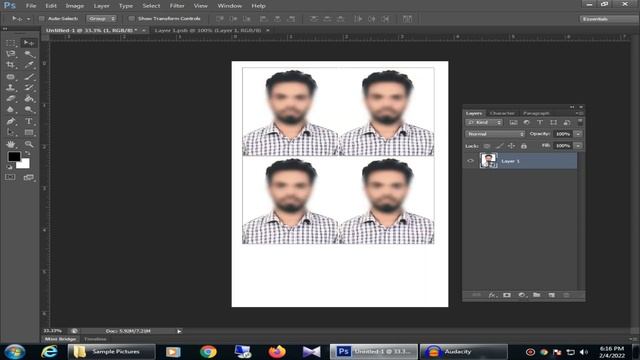Select the Rectangle shape tool
Image resolution: width=640 pixels, height=360 pixels.
[29, 132]
